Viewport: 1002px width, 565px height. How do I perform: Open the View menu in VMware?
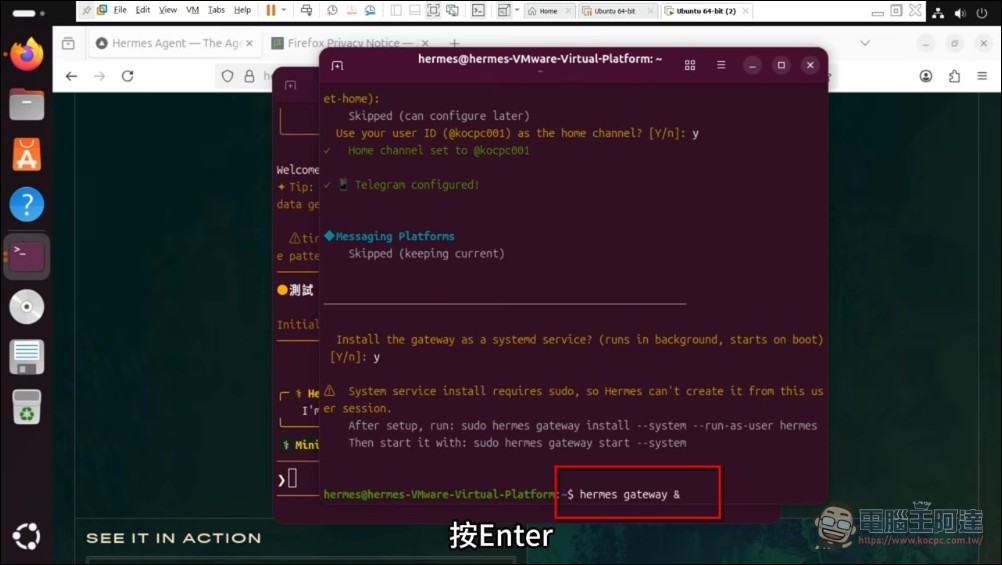click(168, 10)
